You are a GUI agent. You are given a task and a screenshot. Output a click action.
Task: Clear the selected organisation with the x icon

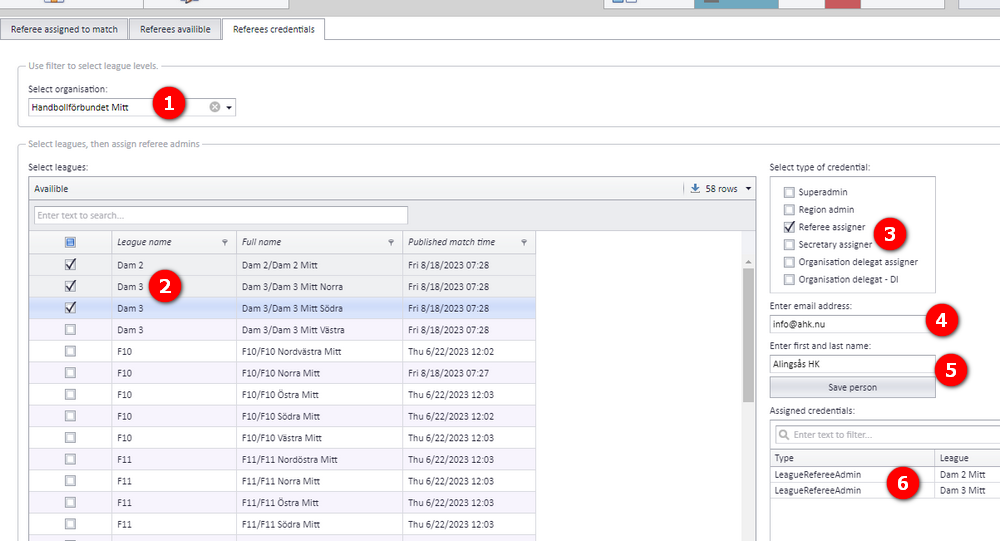pyautogui.click(x=215, y=107)
